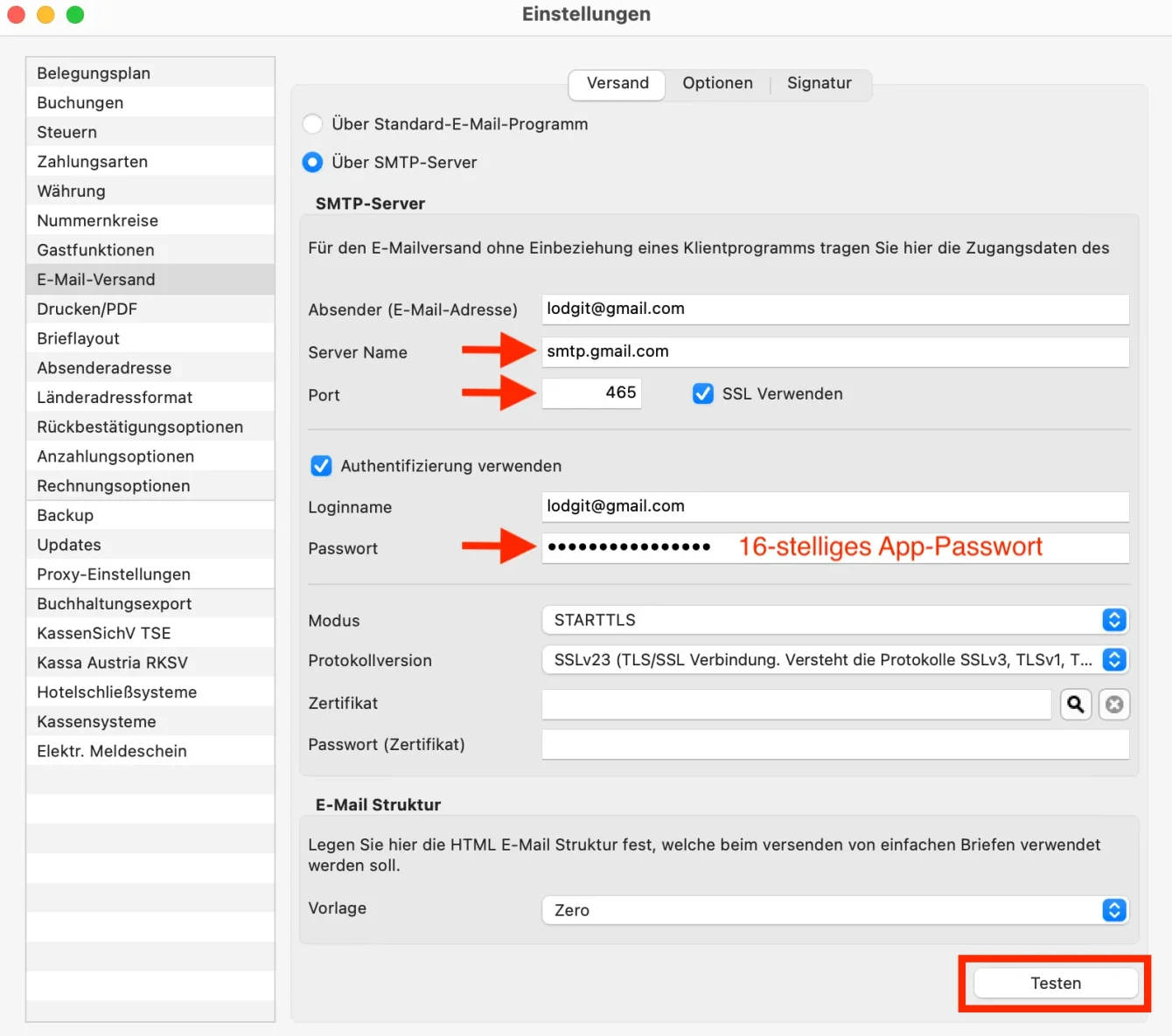Open the Modus STARTTLS dropdown
1172x1036 pixels.
click(835, 620)
